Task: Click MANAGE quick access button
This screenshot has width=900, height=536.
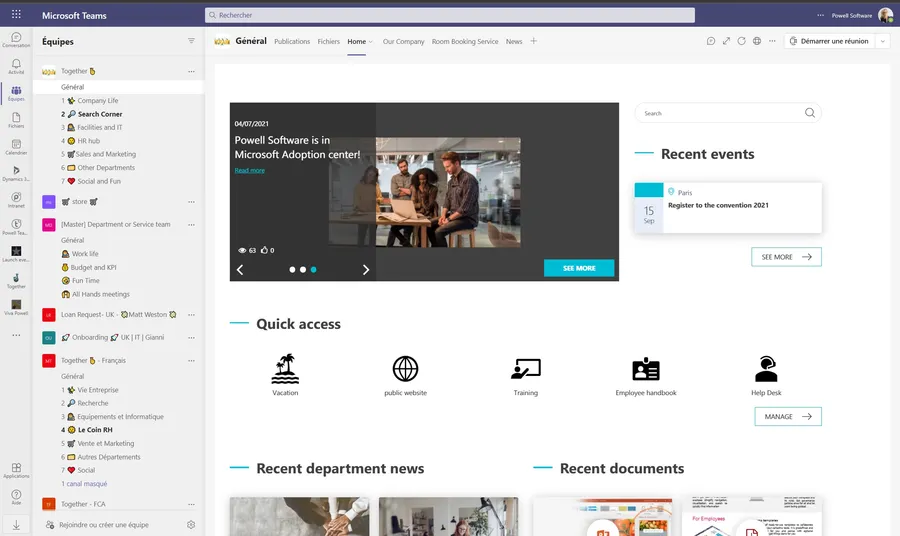Action: (x=788, y=416)
